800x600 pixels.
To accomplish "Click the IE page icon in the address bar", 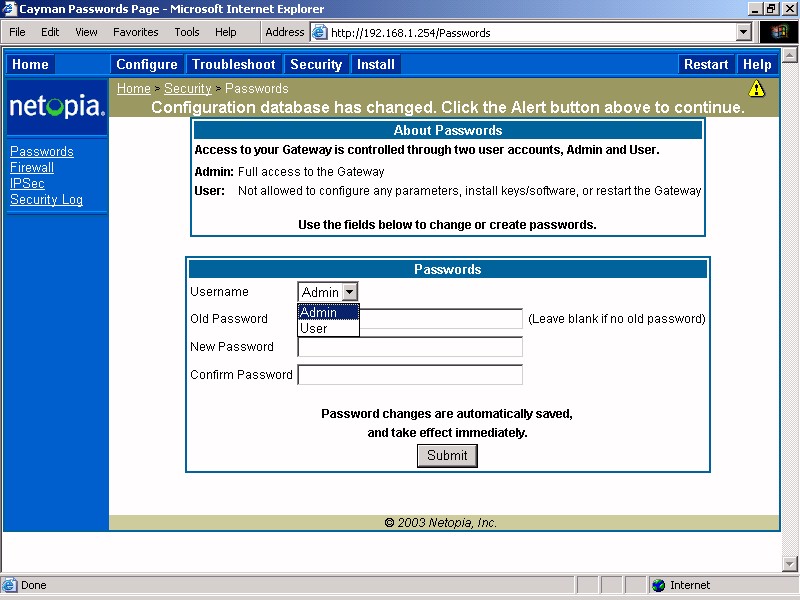I will (x=319, y=32).
